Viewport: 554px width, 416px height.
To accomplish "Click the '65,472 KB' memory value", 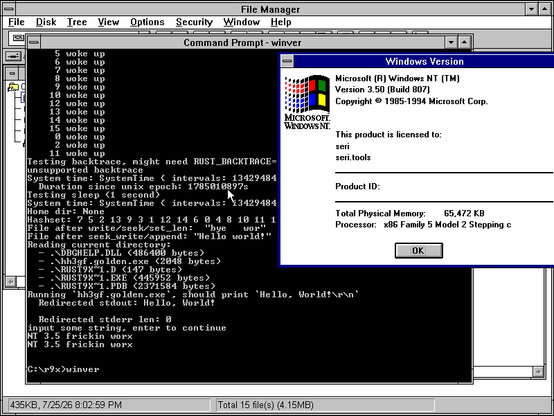I will (x=464, y=213).
